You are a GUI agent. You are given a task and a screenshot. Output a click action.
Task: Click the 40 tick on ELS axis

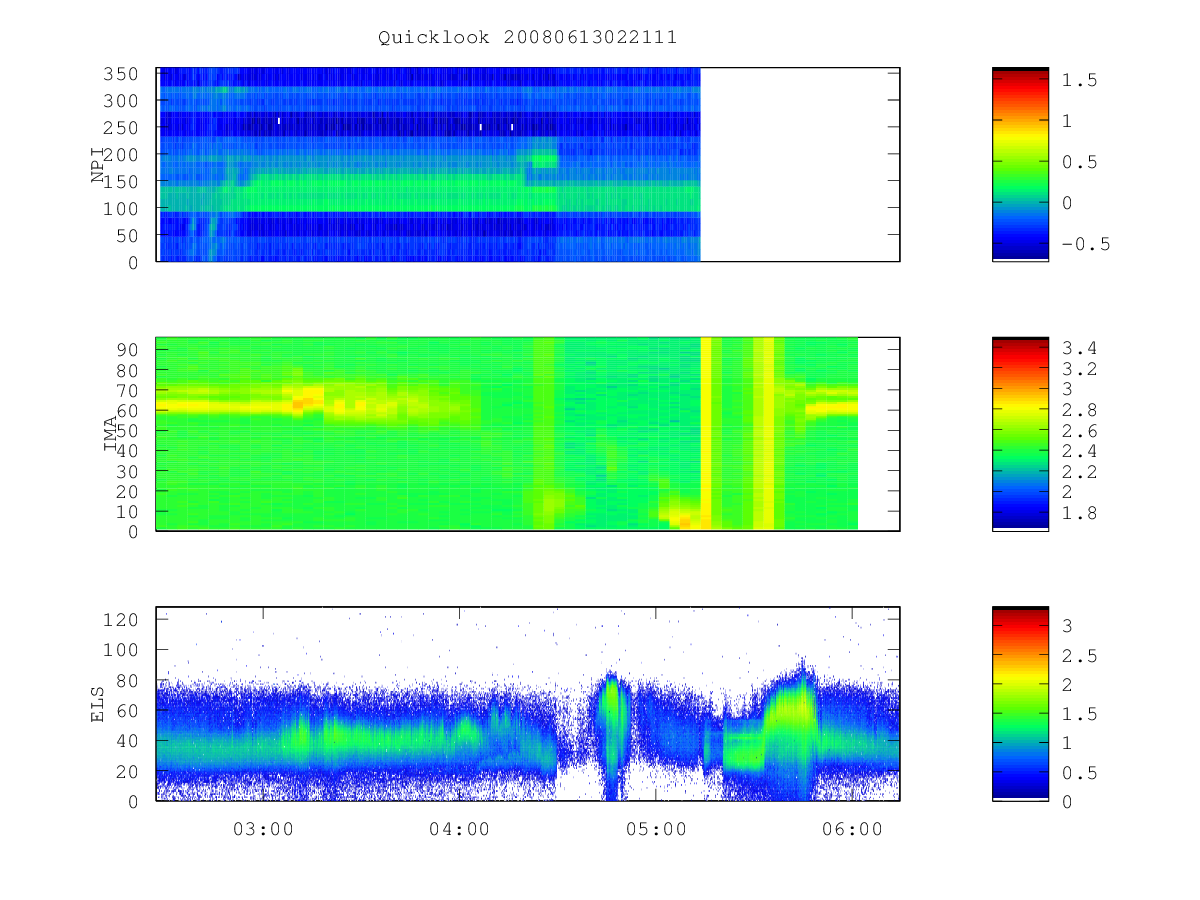(x=128, y=741)
